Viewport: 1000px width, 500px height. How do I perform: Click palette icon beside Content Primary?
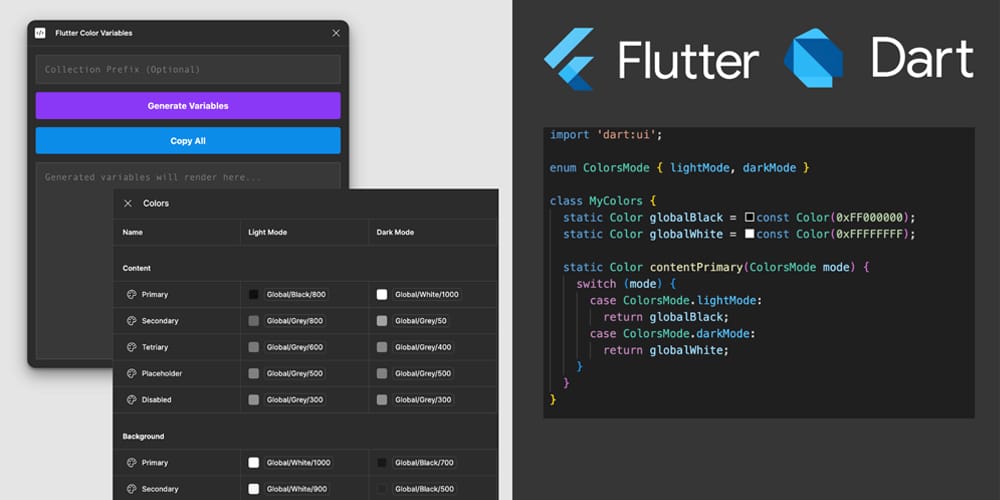(131, 295)
